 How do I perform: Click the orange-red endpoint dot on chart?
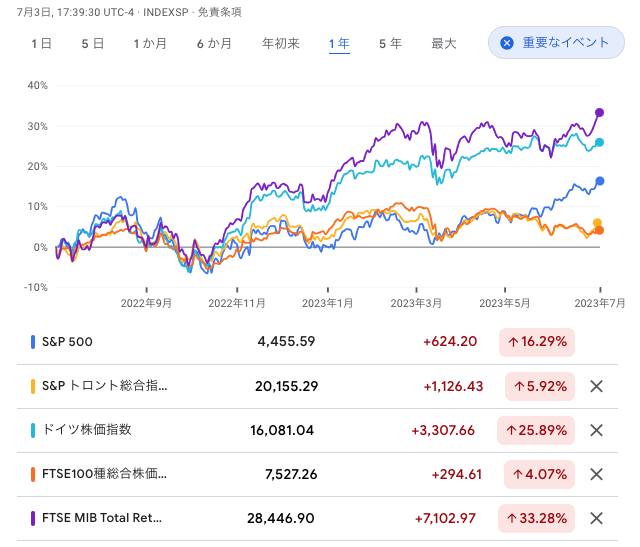599,231
